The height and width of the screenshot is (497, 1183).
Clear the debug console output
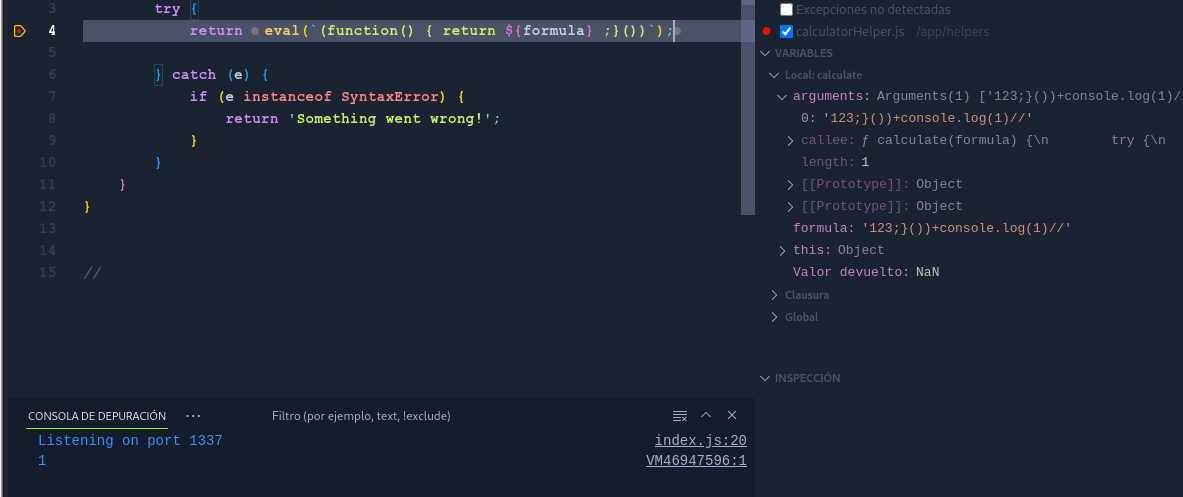click(680, 415)
